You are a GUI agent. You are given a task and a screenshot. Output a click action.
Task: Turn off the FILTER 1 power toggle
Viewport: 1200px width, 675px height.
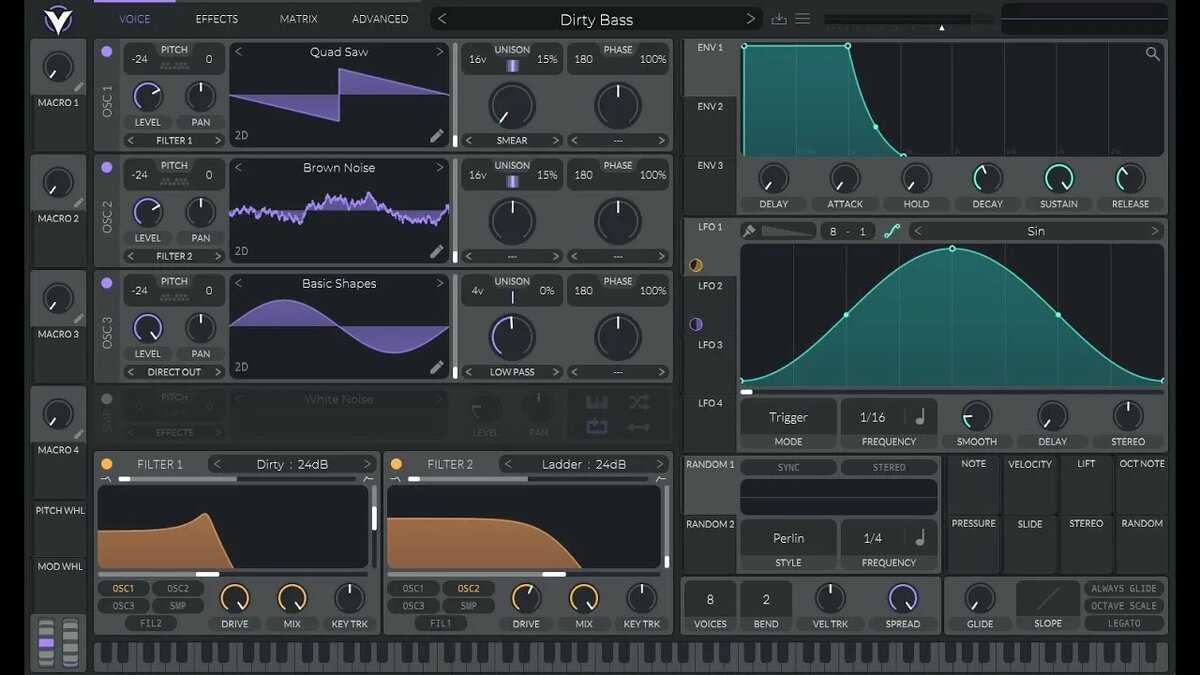(x=107, y=464)
